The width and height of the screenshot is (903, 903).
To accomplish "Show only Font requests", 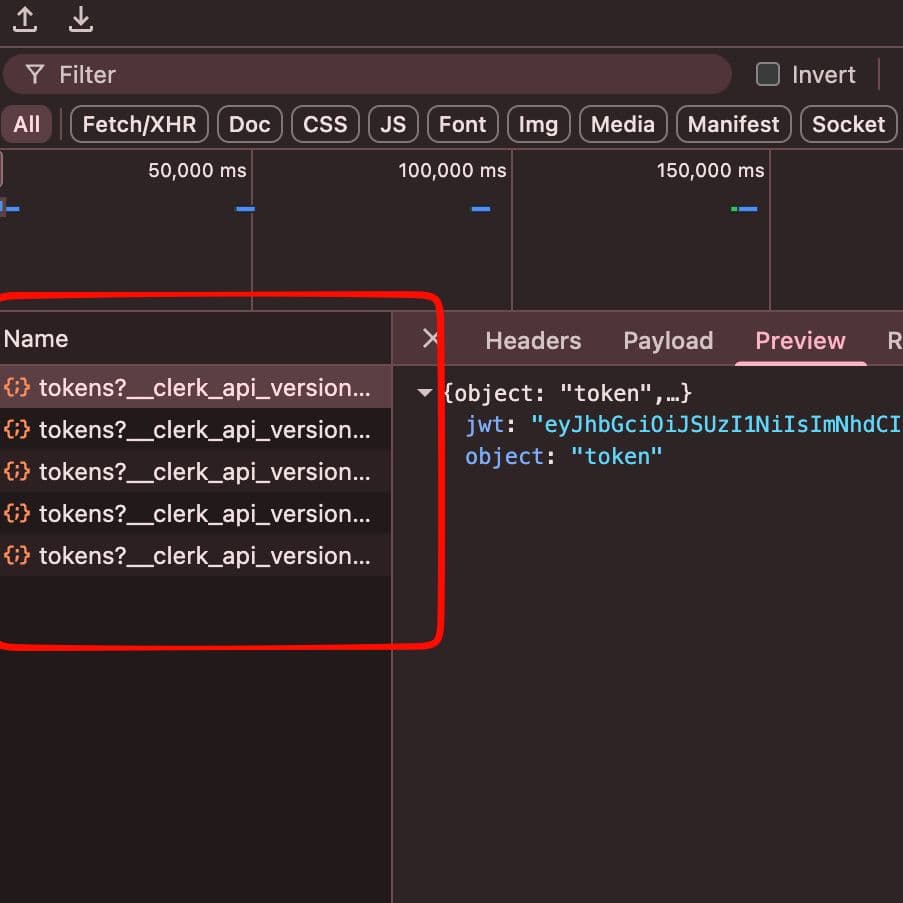I will click(x=462, y=124).
